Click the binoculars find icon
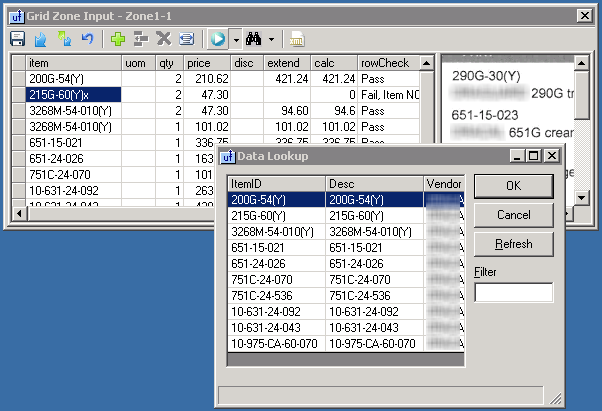 253,39
